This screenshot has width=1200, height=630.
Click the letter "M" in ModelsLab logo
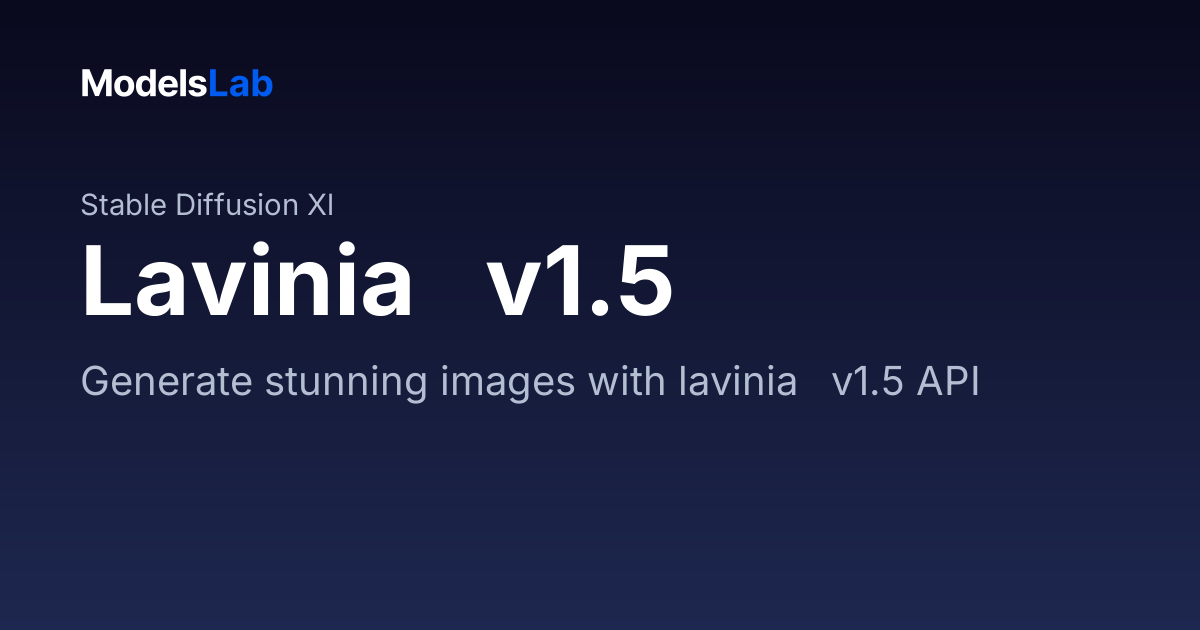coord(95,84)
